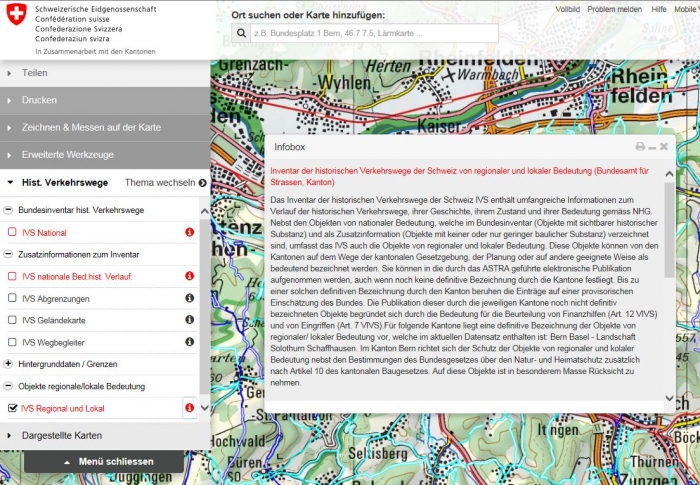Click the location search input field
The height and width of the screenshot is (485, 700).
[372, 32]
